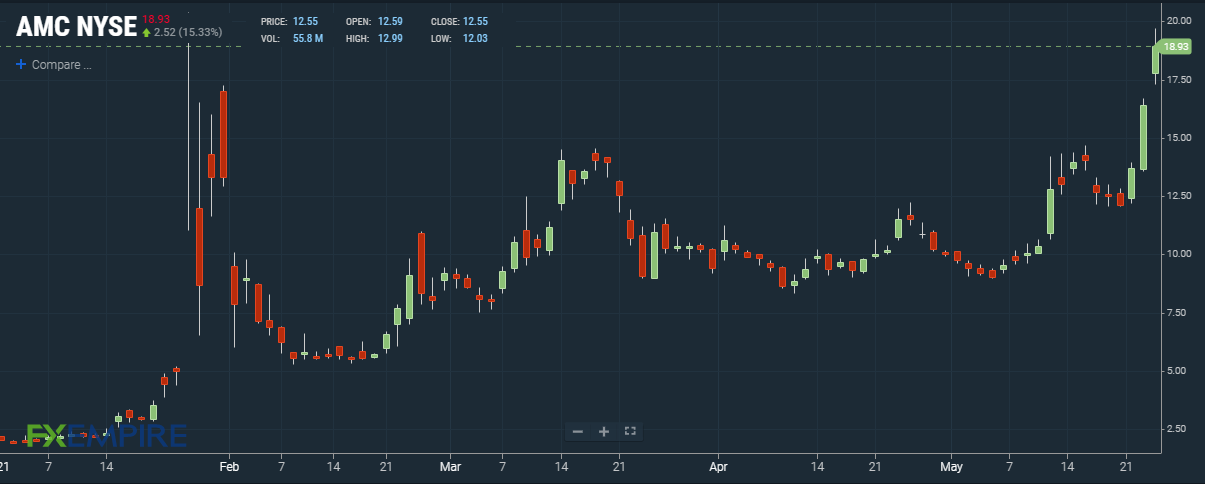
Task: Click the 2.50 price axis label
Action: click(1176, 429)
